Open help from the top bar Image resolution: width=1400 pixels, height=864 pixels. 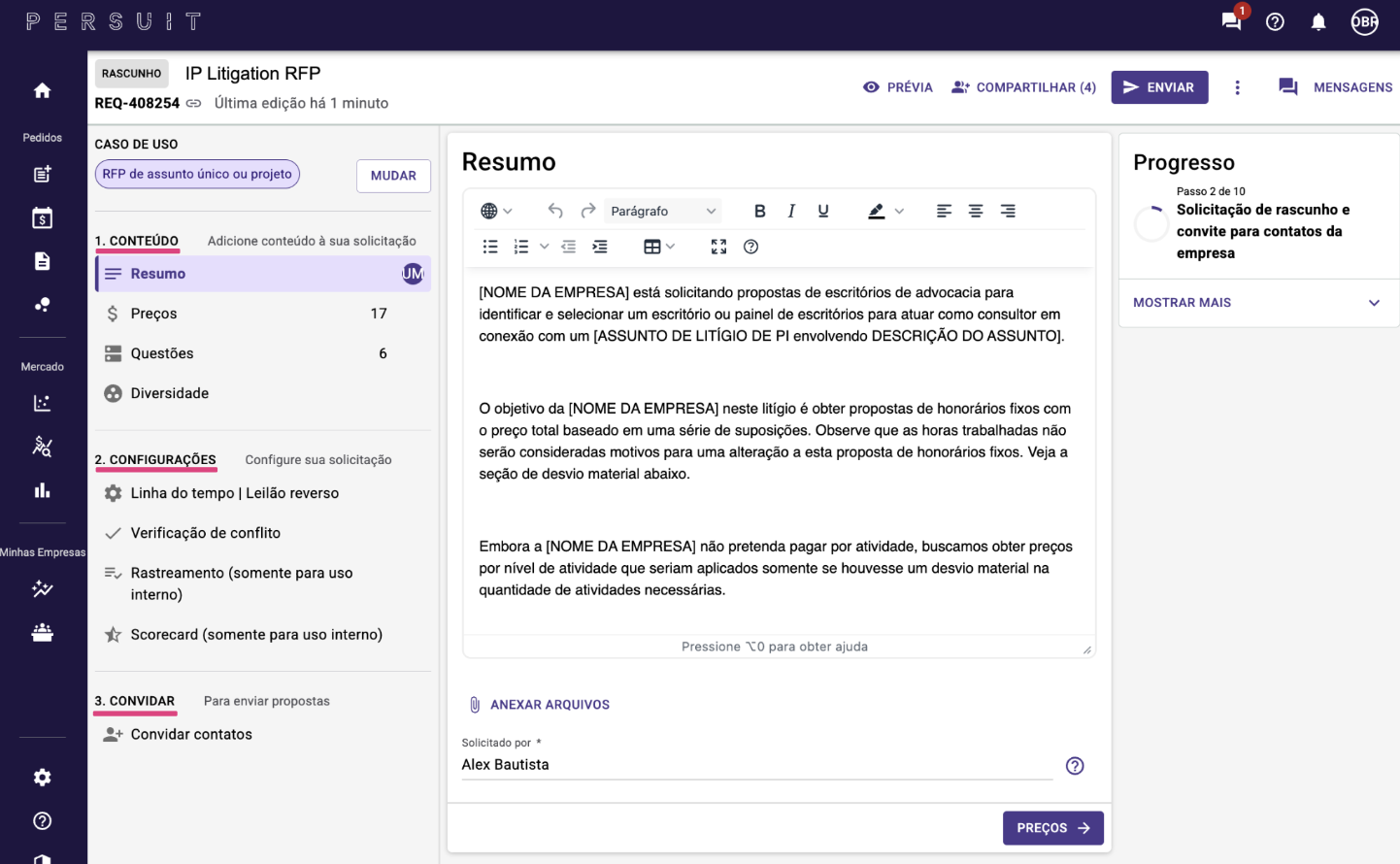pos(1275,21)
